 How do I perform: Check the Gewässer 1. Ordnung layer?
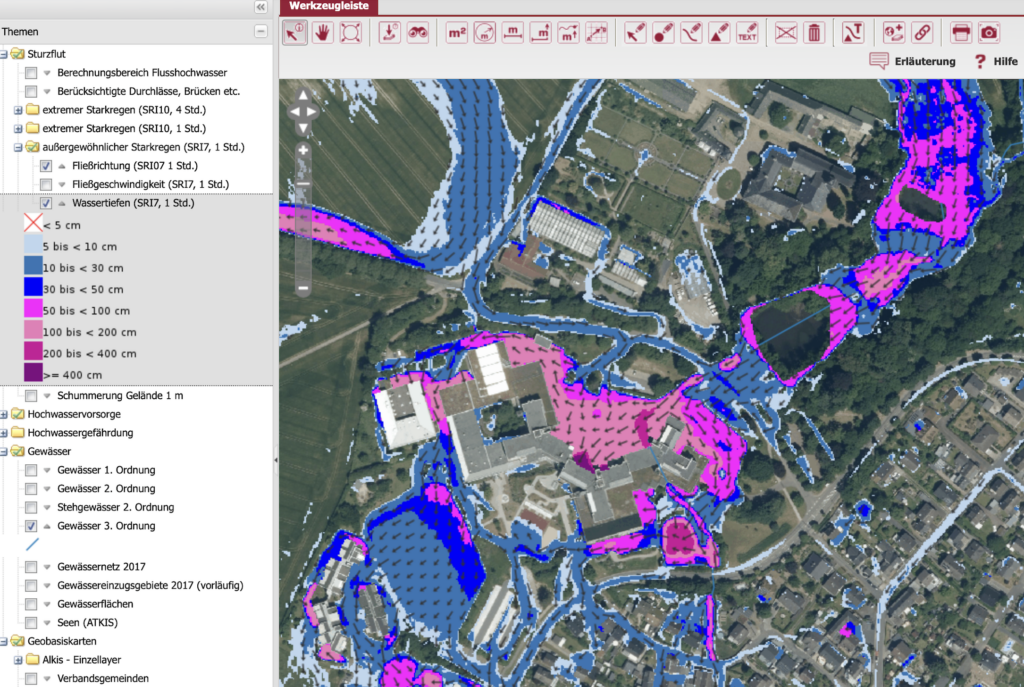[x=31, y=470]
